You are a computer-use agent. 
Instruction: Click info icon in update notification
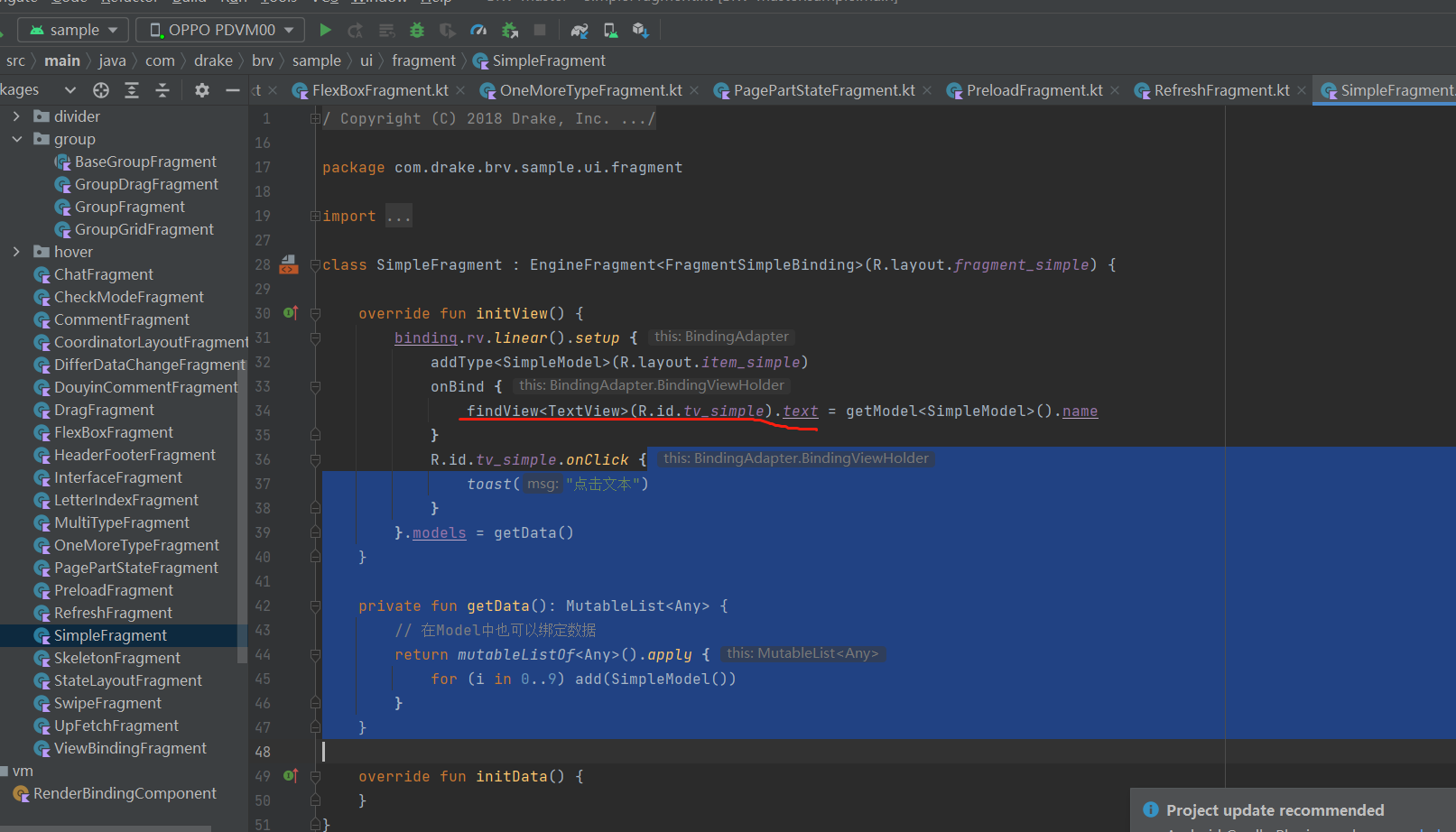click(1151, 809)
